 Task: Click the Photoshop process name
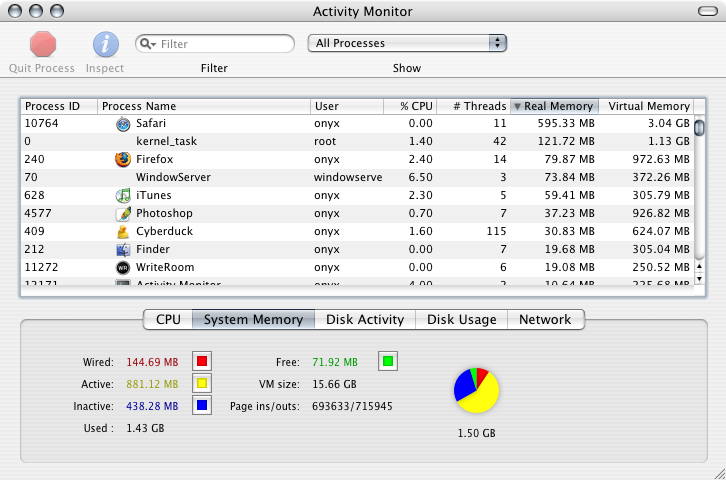(x=164, y=213)
